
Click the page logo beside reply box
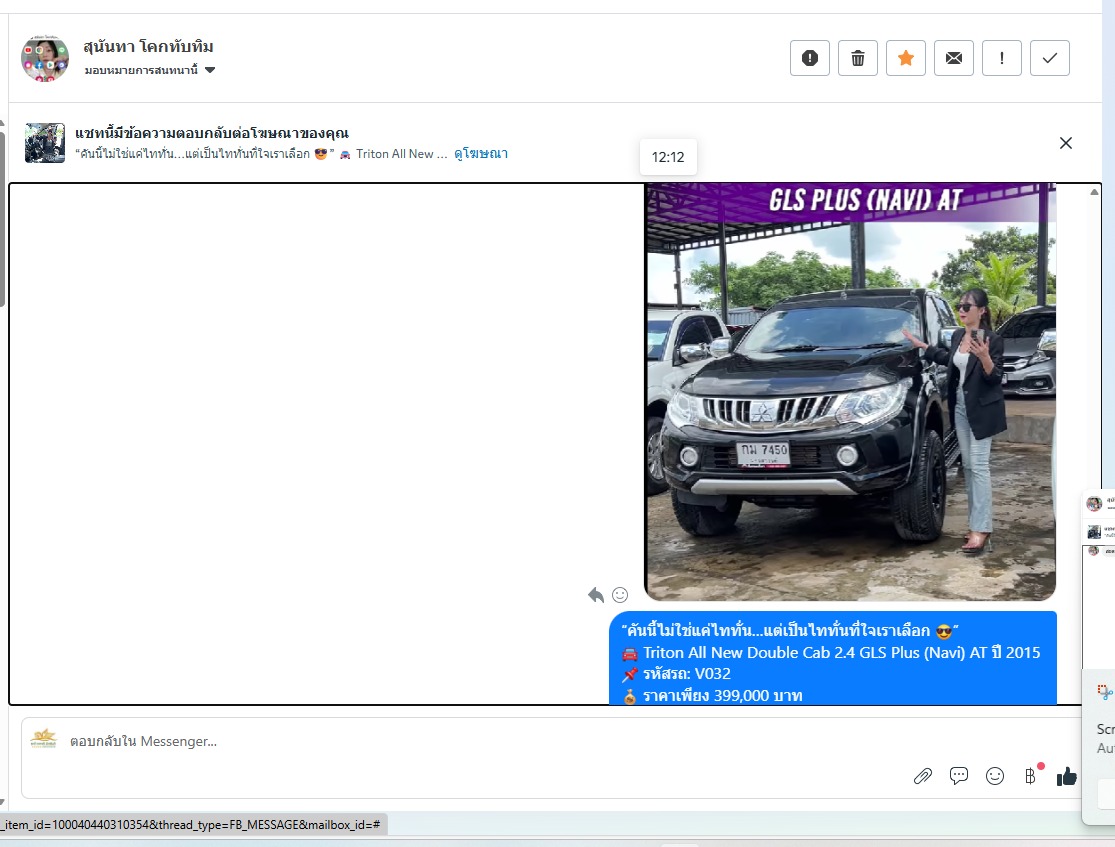[x=44, y=739]
